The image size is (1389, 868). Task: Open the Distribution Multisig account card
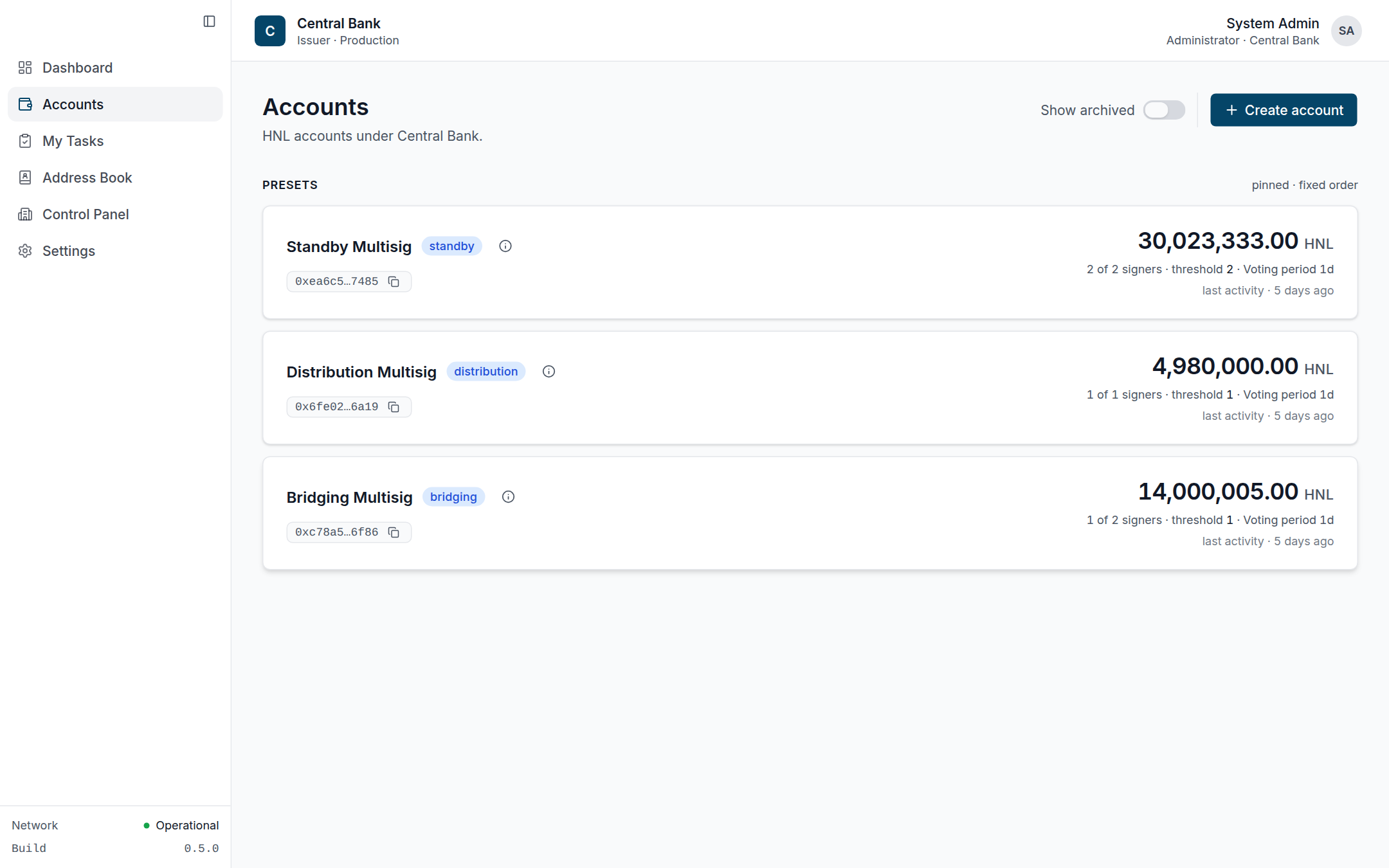point(810,388)
